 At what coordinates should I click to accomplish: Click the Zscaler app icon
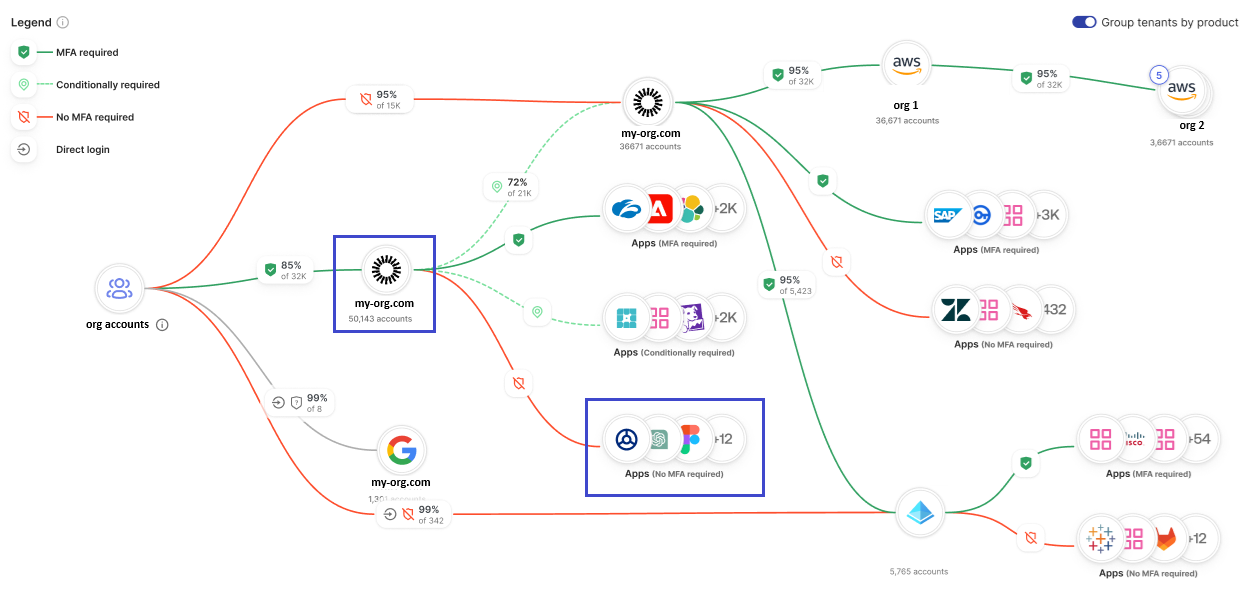tap(628, 208)
